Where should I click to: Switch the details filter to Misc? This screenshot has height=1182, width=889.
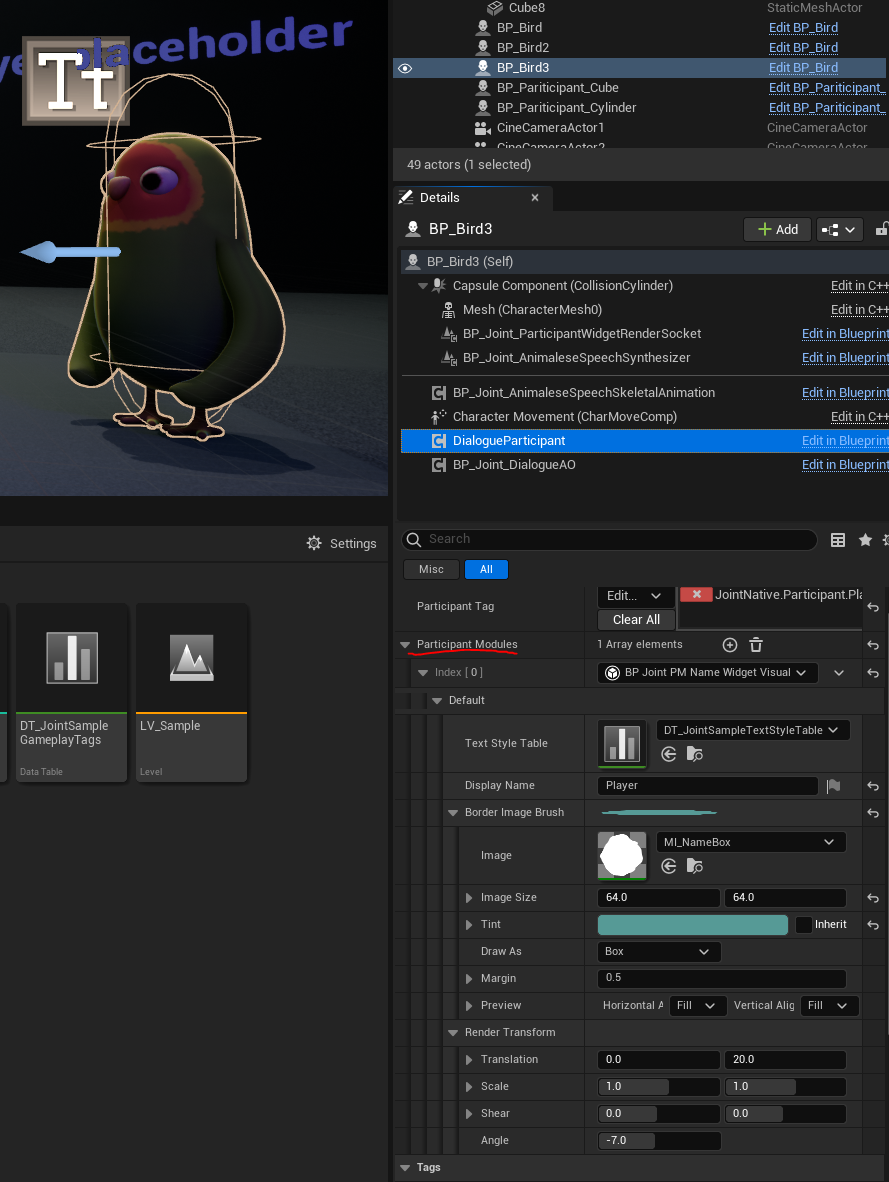[431, 569]
